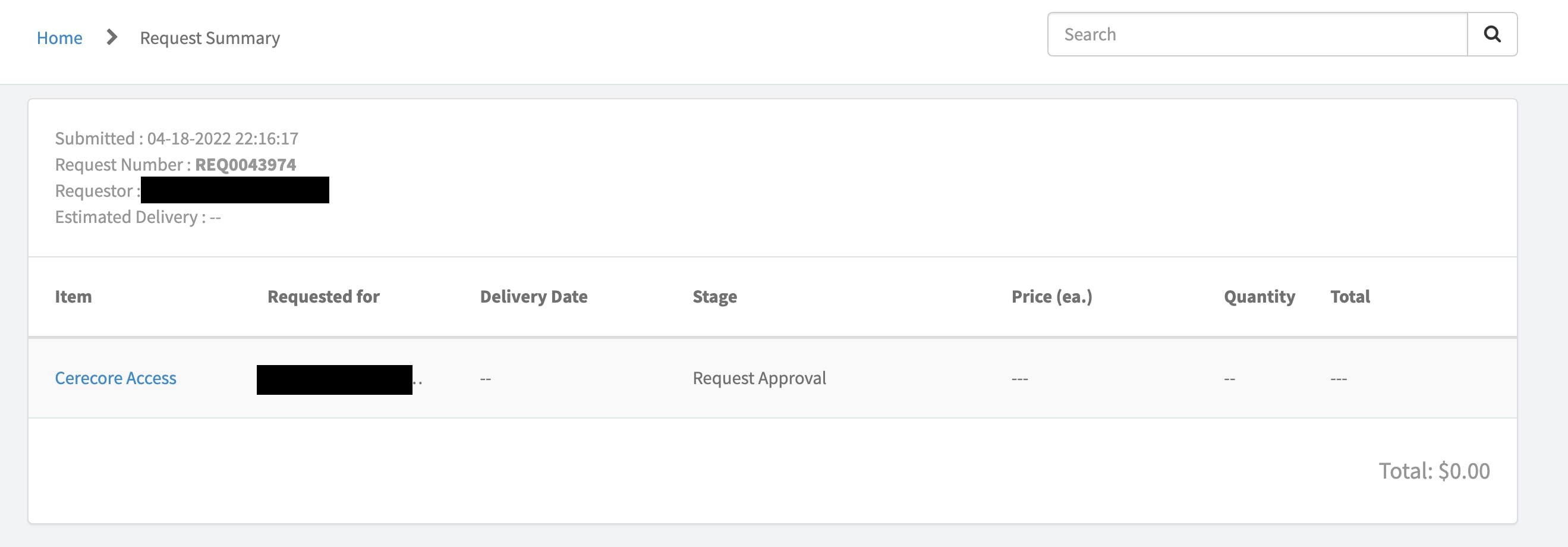Select the Request Summary breadcrumb label
Screen dimensions: 1568x547
point(209,38)
